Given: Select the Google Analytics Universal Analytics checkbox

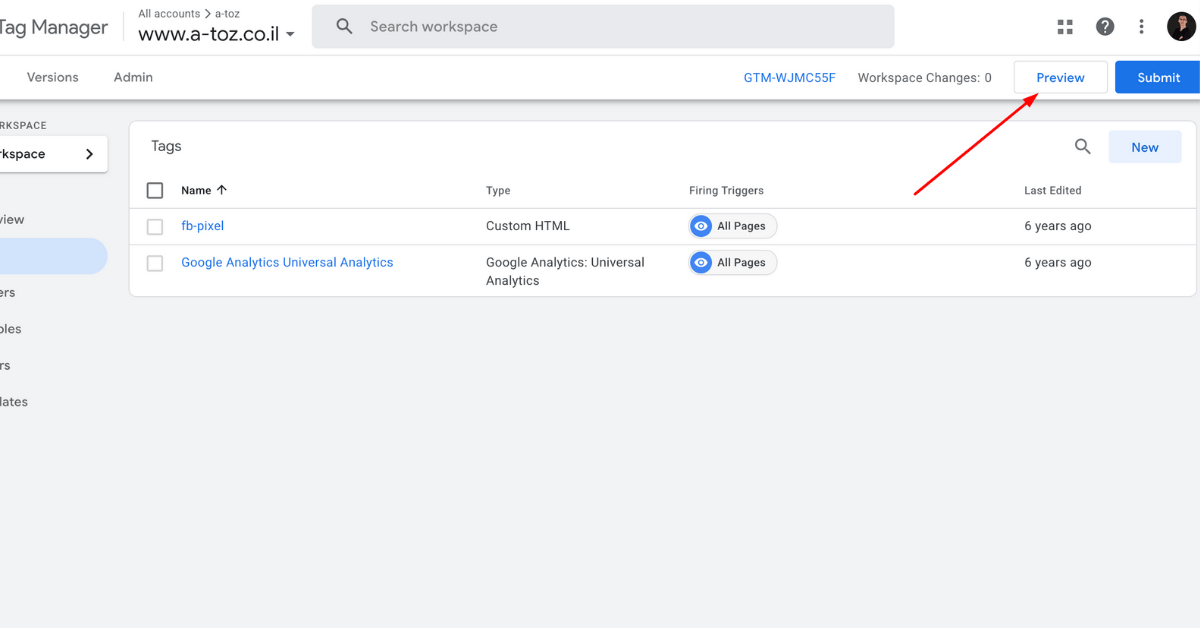Looking at the screenshot, I should 155,263.
